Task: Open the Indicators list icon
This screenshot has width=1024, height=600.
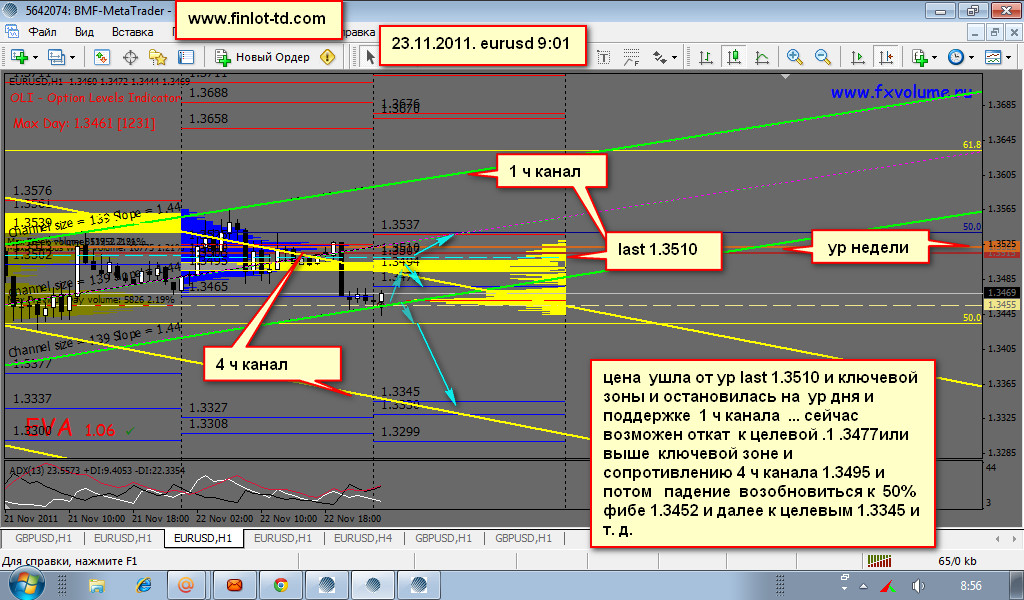Action: (x=920, y=57)
